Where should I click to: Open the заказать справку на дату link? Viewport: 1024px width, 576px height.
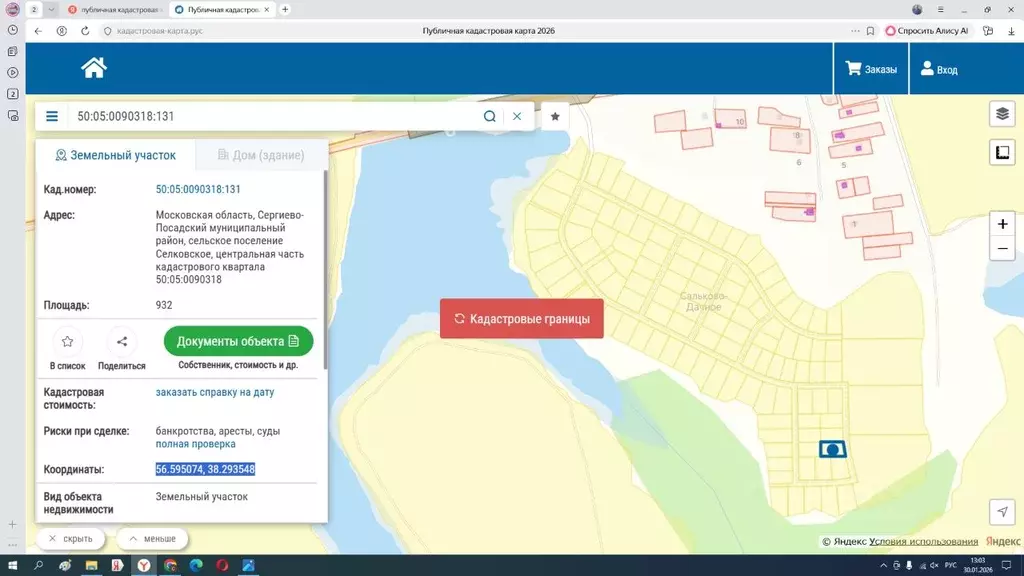[215, 392]
